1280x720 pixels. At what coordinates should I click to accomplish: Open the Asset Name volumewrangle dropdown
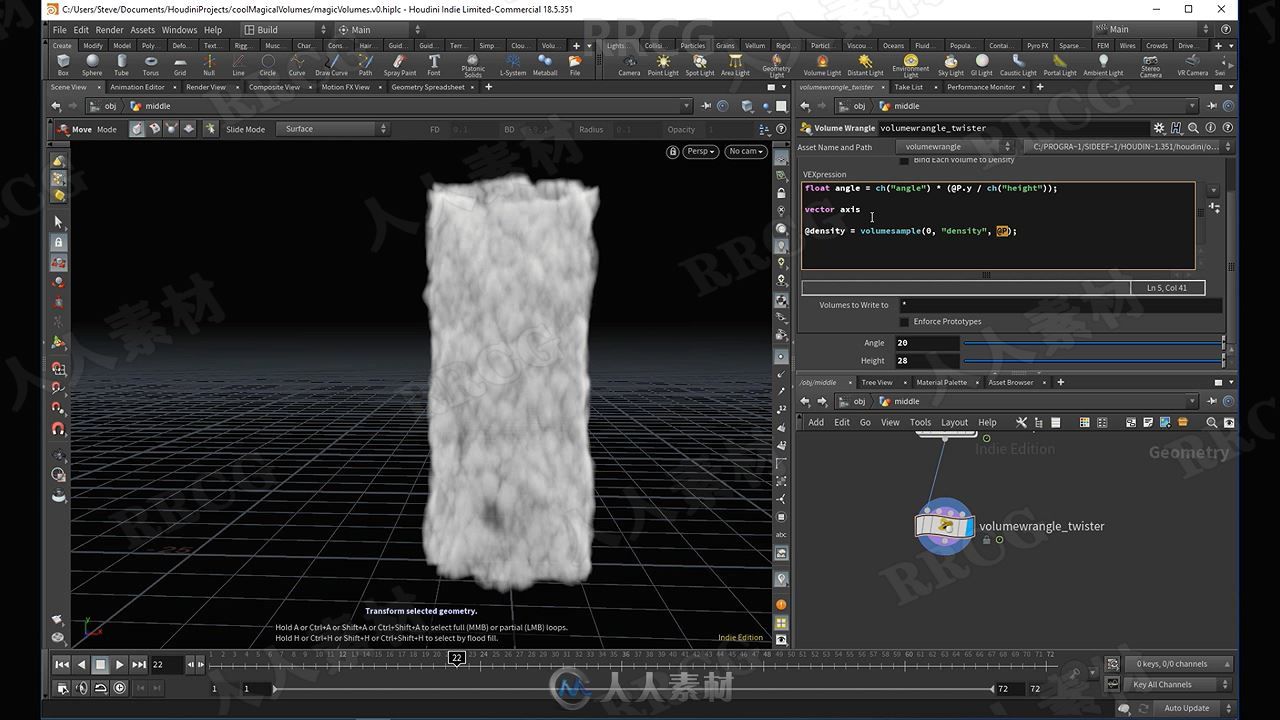tap(955, 147)
